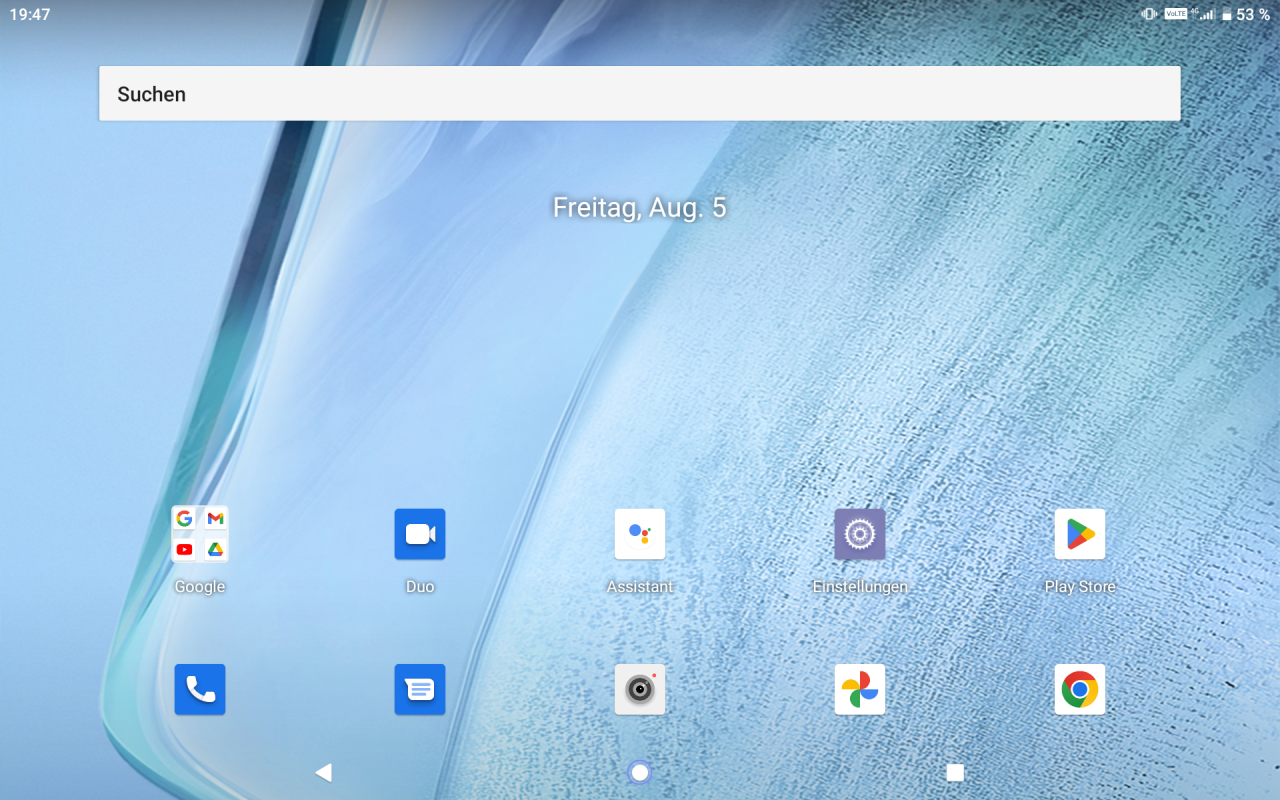
Task: Launch the Camera app
Action: click(x=640, y=689)
